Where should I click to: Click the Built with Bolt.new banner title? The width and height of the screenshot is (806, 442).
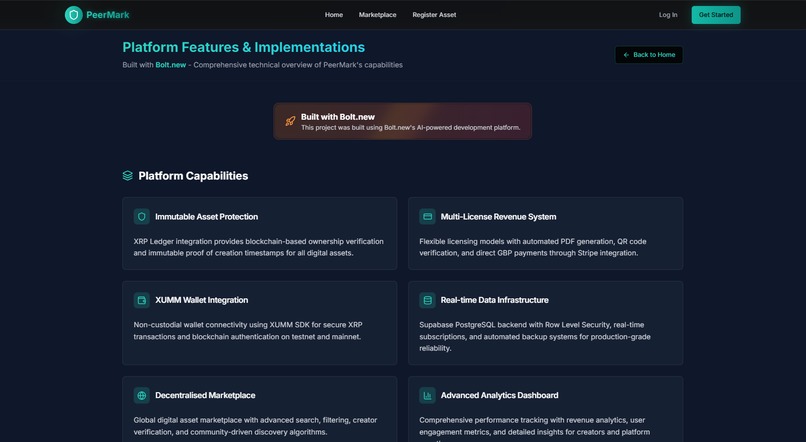click(x=338, y=117)
